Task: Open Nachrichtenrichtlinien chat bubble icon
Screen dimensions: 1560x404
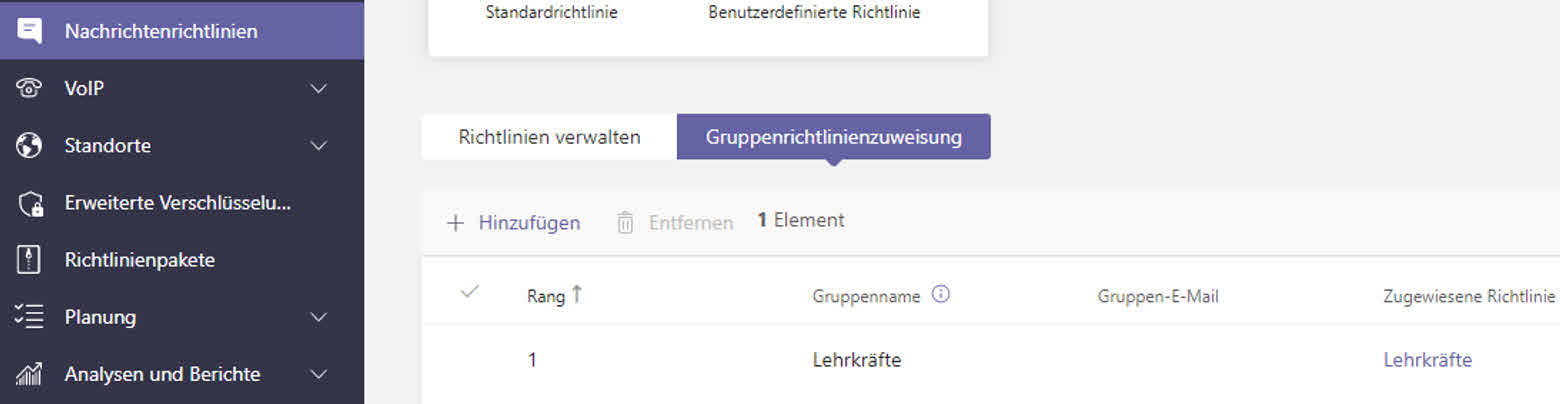Action: (30, 31)
